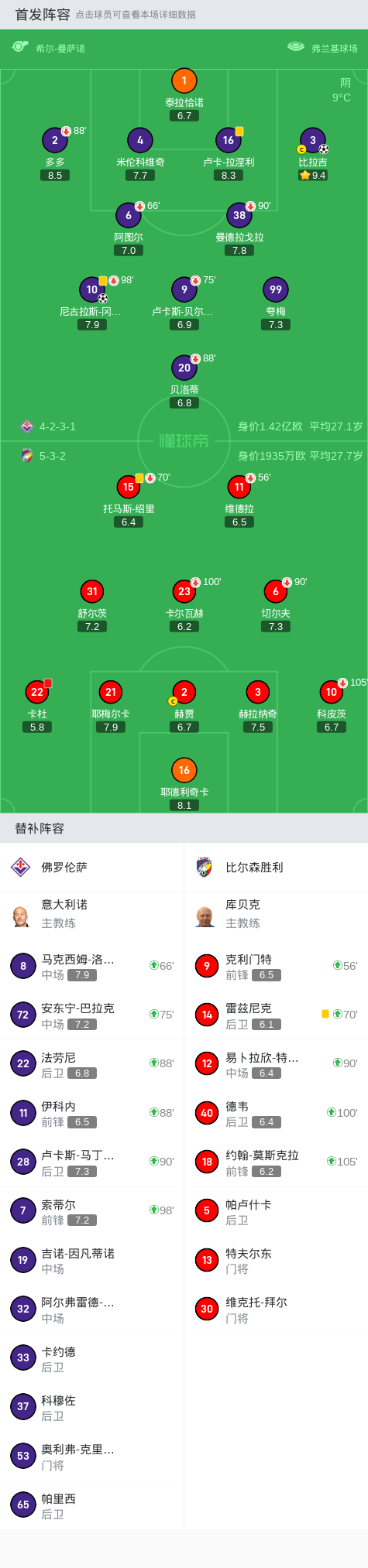
Task: Select substitute 马克西姆-洛 number 8 row
Action: coord(91,966)
